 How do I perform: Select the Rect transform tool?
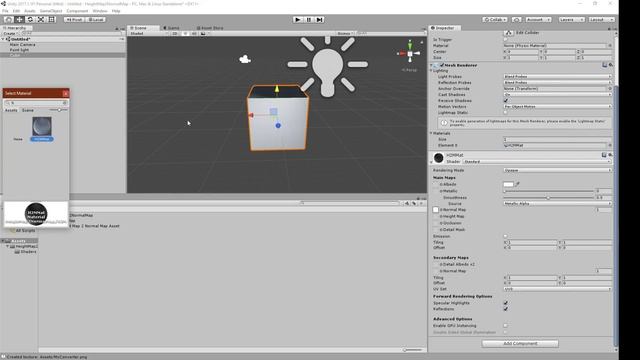[x=52, y=20]
